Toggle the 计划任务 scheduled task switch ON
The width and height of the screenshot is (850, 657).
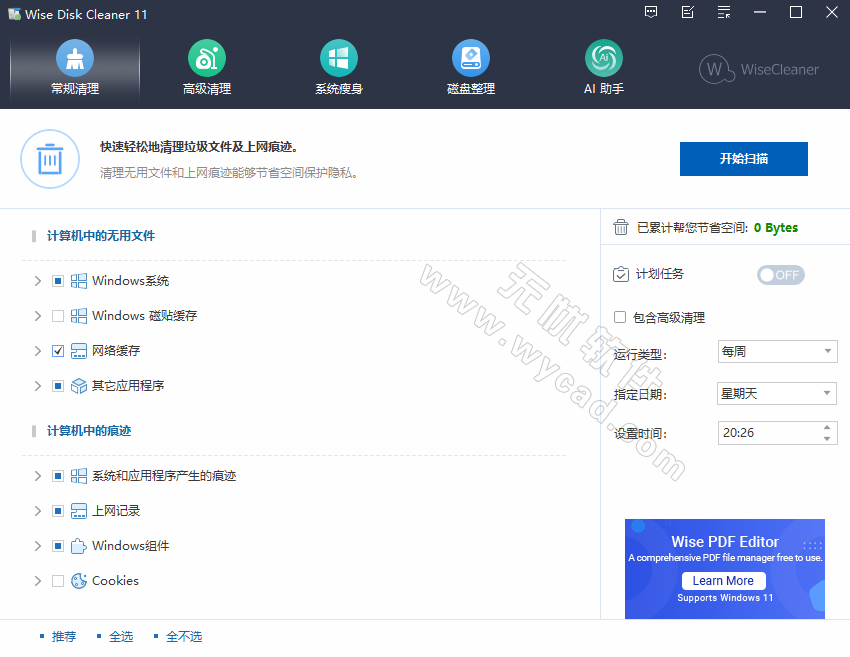click(780, 274)
